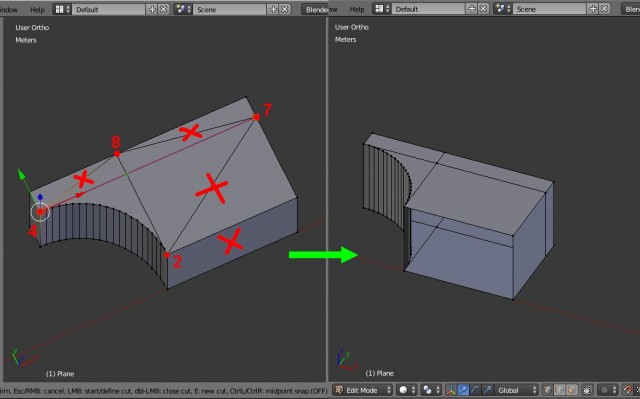Viewport: 640px width, 399px height.
Task: Switch to edge select mode
Action: tap(560, 390)
